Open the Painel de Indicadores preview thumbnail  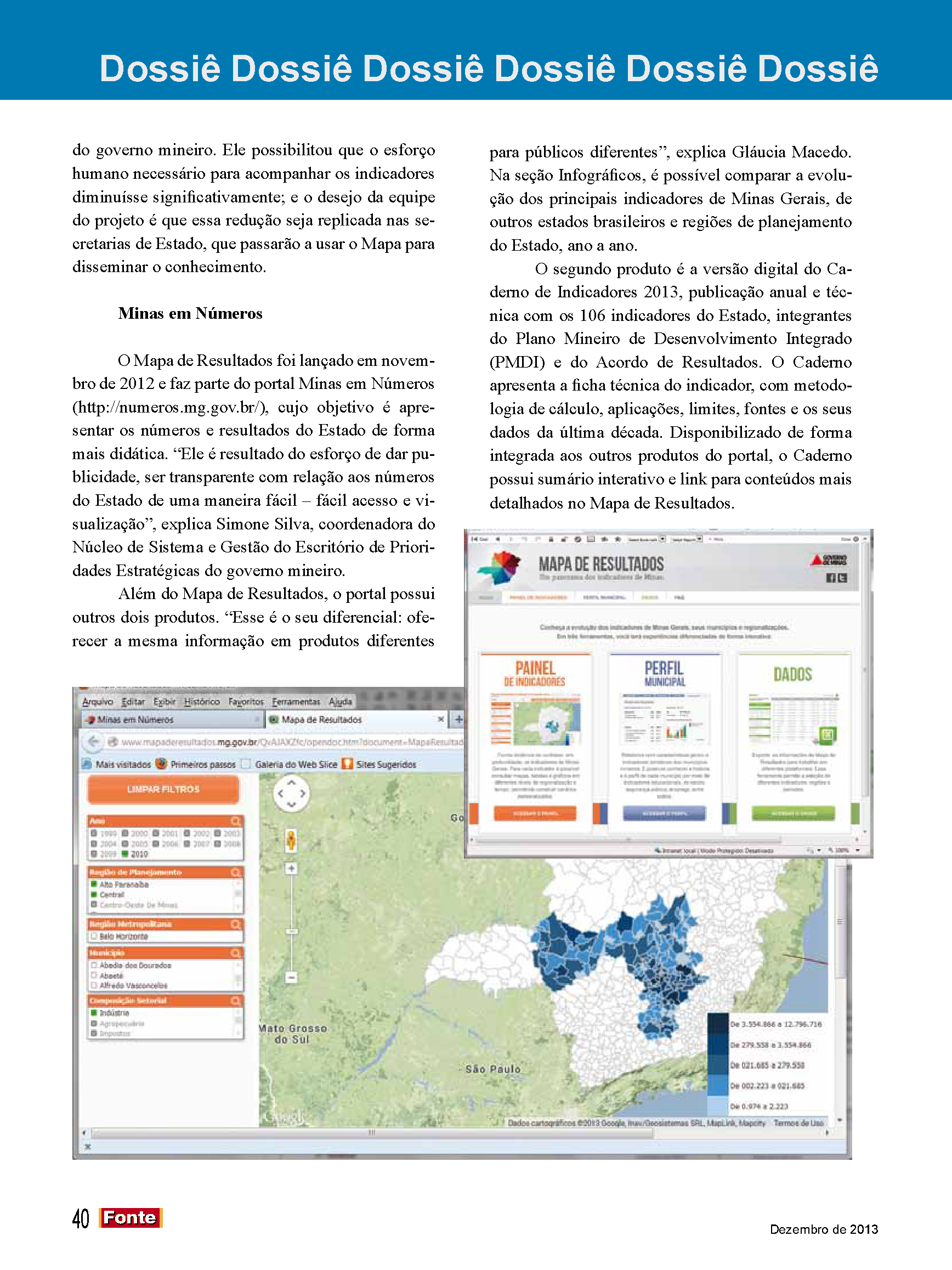click(x=535, y=719)
